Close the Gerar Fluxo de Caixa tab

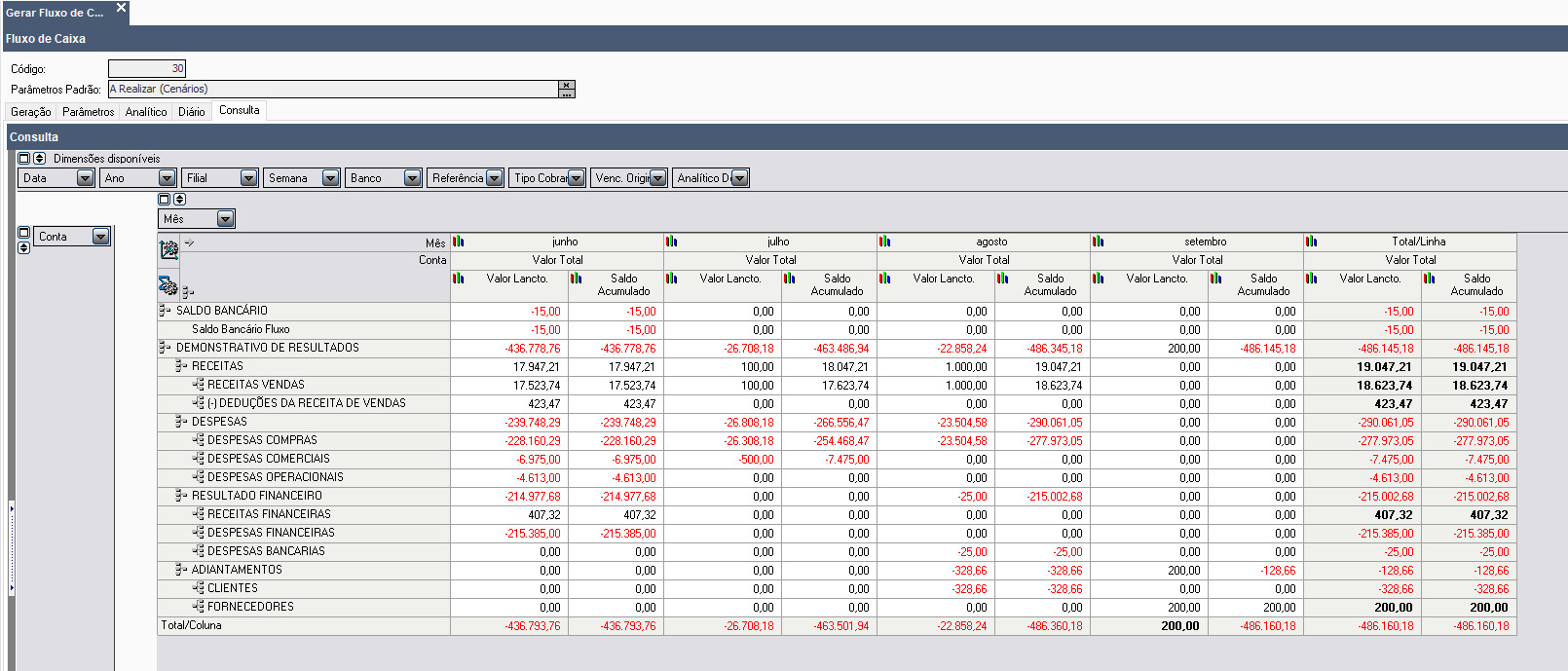[121, 8]
